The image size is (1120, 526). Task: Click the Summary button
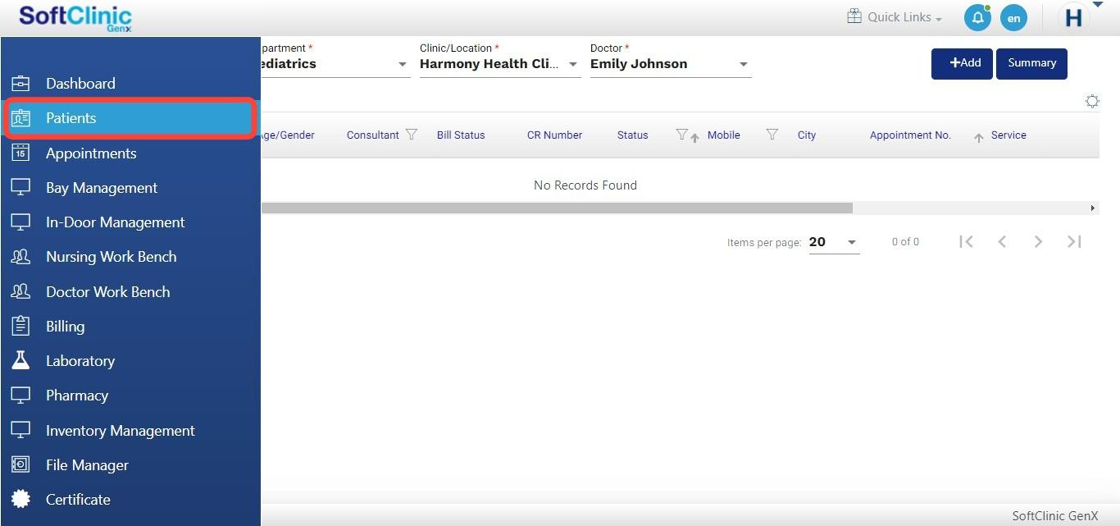1031,63
